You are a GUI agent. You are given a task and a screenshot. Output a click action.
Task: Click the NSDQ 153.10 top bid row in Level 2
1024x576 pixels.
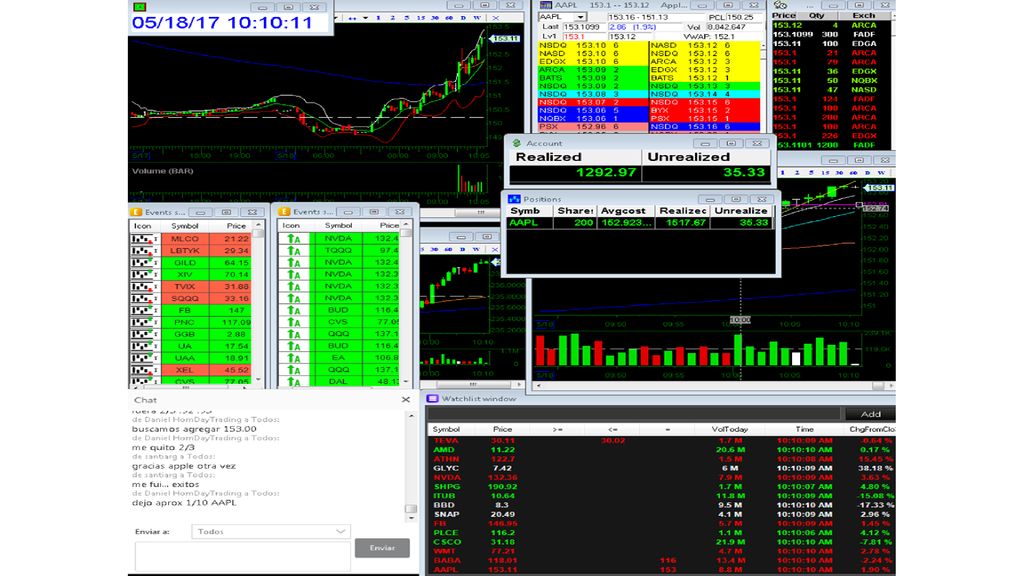click(x=592, y=46)
